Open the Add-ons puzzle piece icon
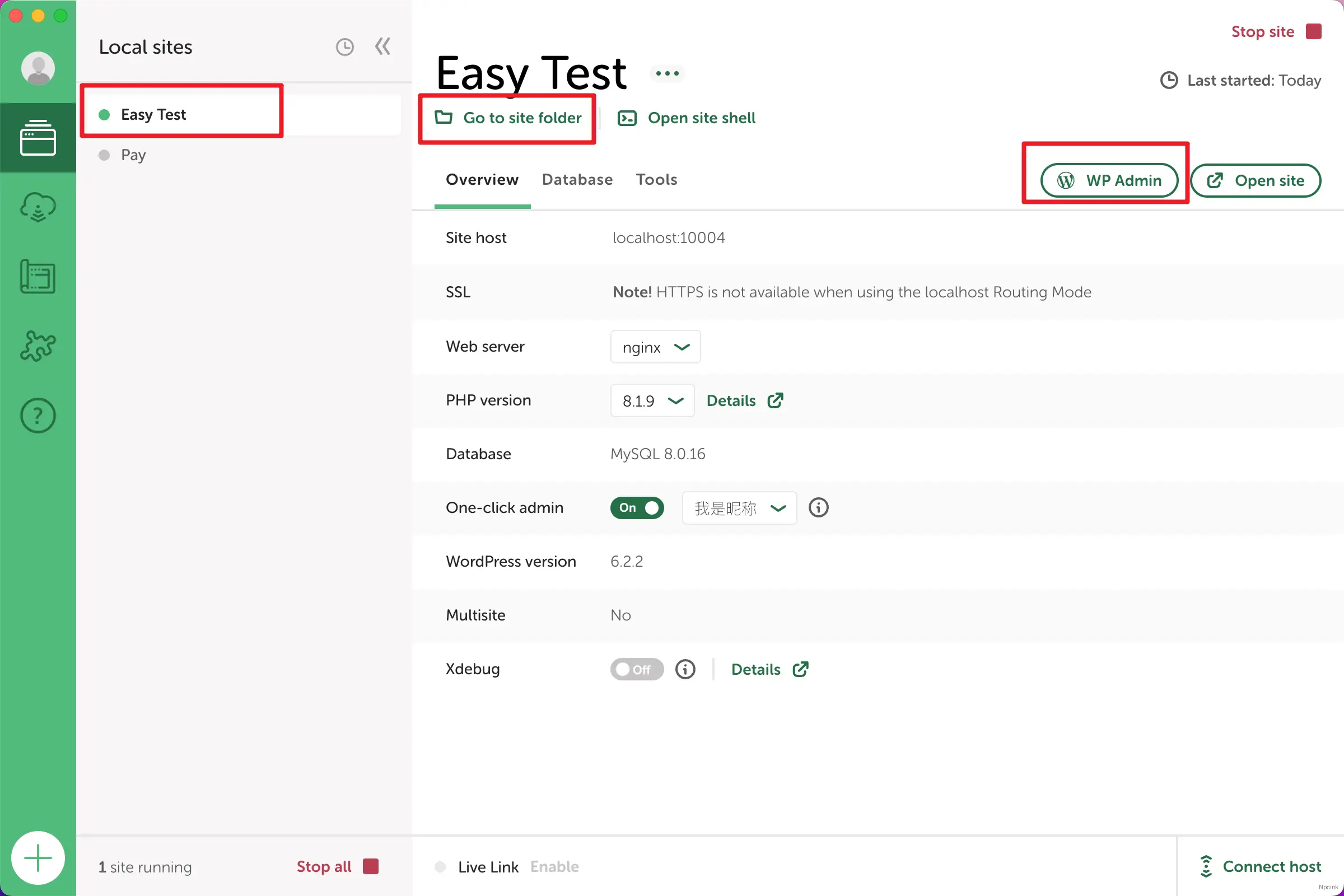 point(38,346)
